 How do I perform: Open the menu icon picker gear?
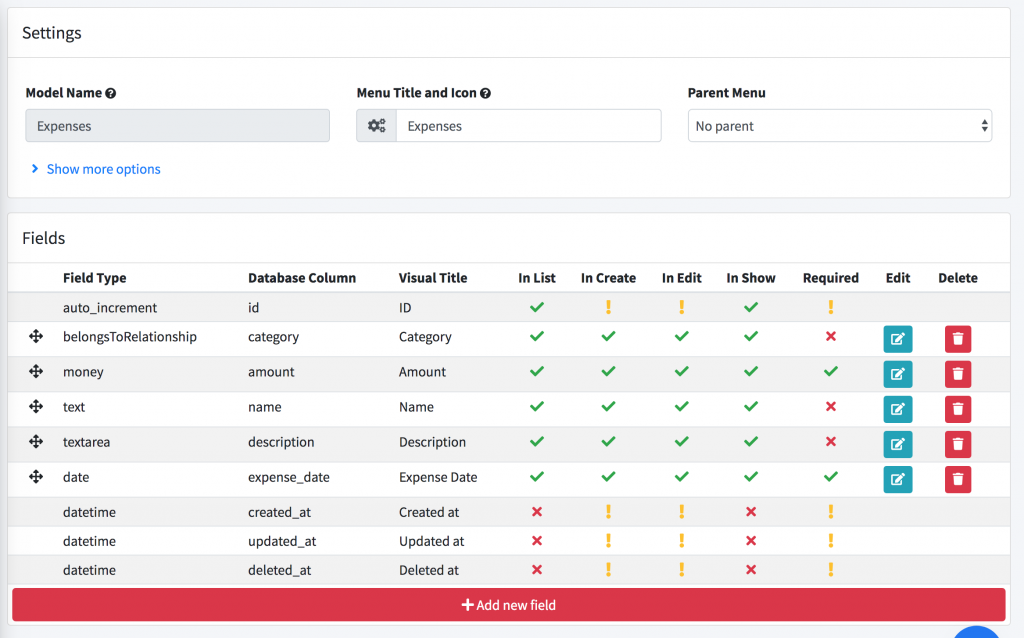[x=376, y=125]
